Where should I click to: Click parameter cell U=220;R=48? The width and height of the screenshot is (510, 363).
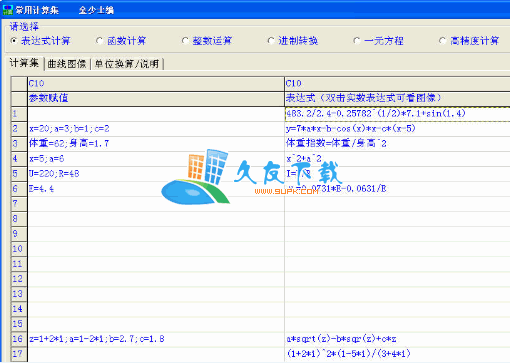pos(156,174)
